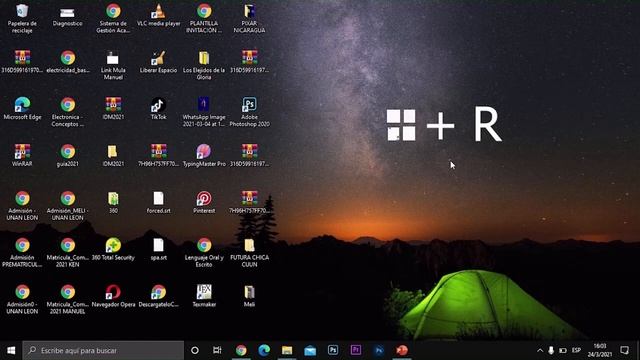640x360 pixels.
Task: Open the Windows Start menu
Action: 11,350
